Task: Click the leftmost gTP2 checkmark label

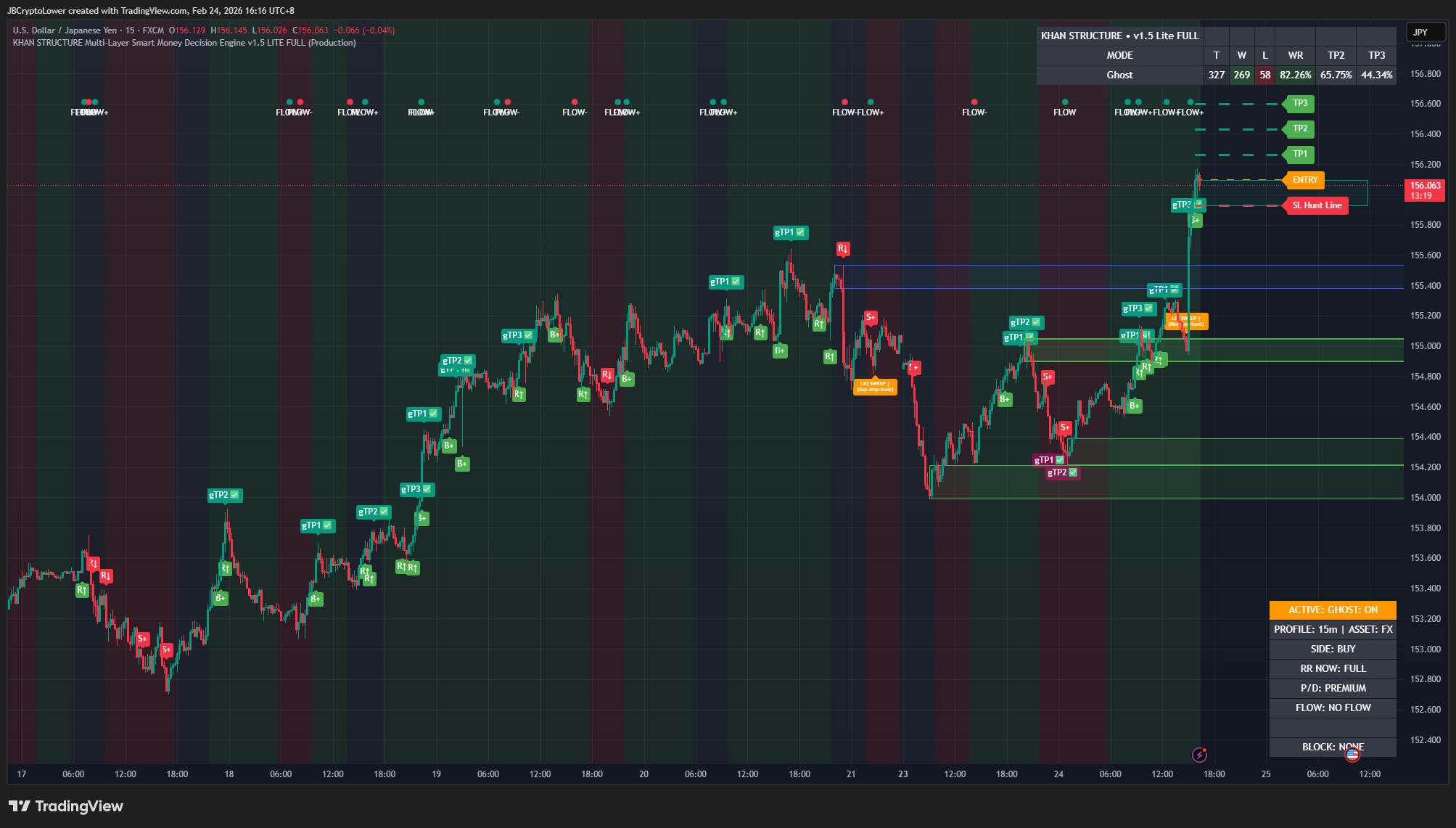Action: tap(224, 495)
